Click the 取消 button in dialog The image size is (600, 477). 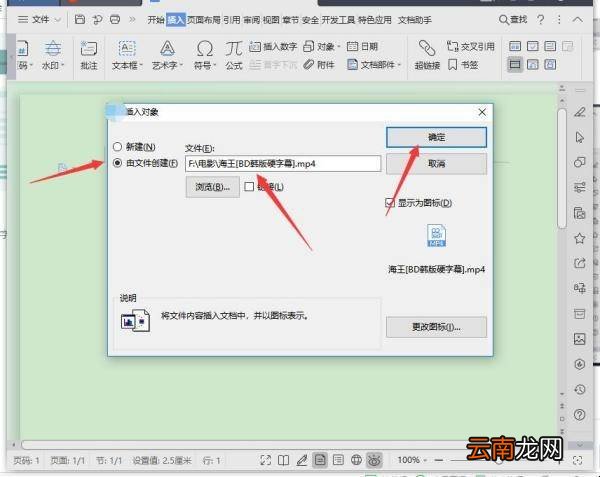click(436, 164)
